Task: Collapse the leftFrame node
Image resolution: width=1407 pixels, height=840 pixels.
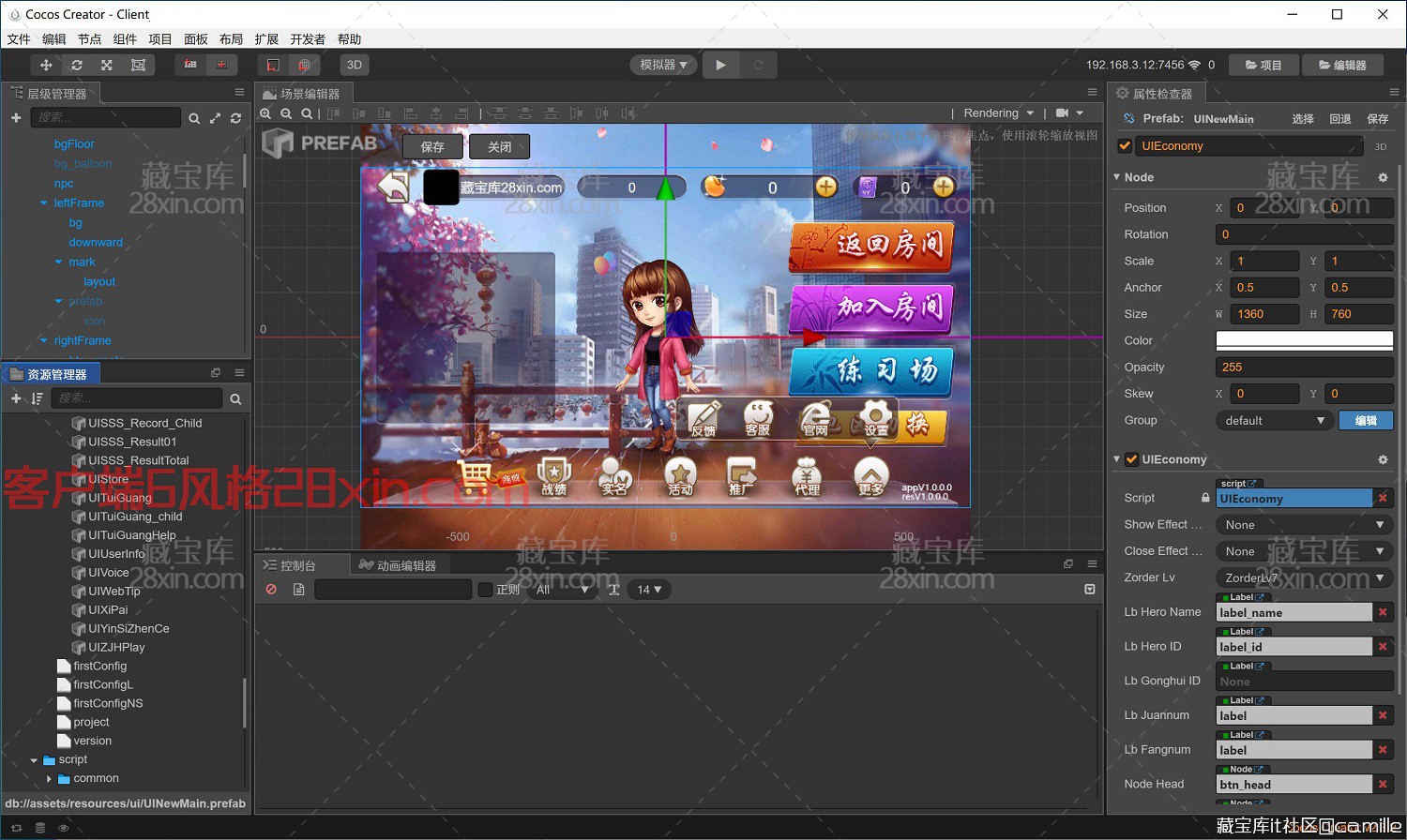Action: 43,202
